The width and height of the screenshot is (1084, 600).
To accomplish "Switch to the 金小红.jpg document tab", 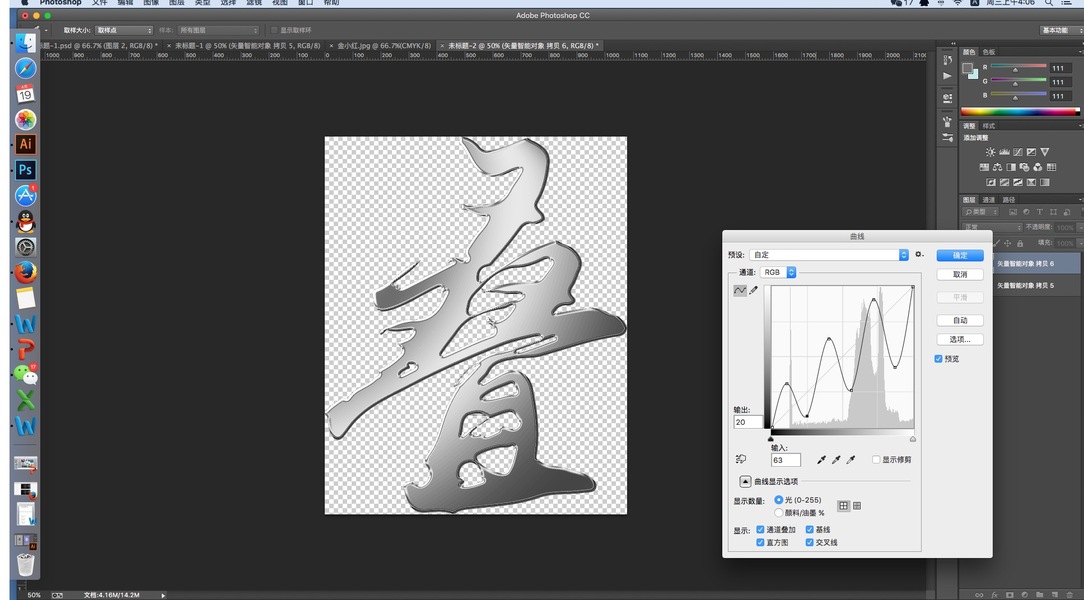I will 384,46.
